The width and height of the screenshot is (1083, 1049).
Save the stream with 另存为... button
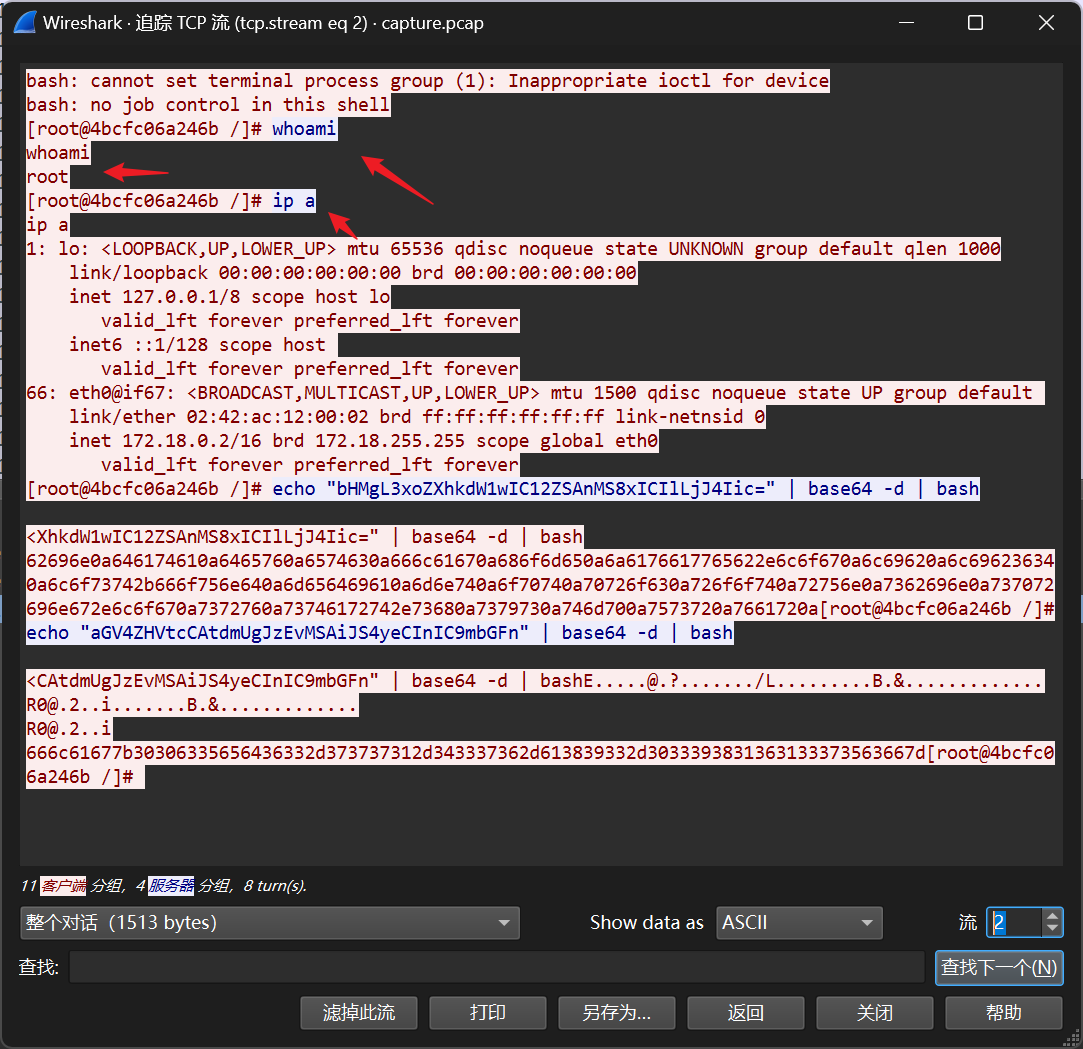(x=617, y=1013)
